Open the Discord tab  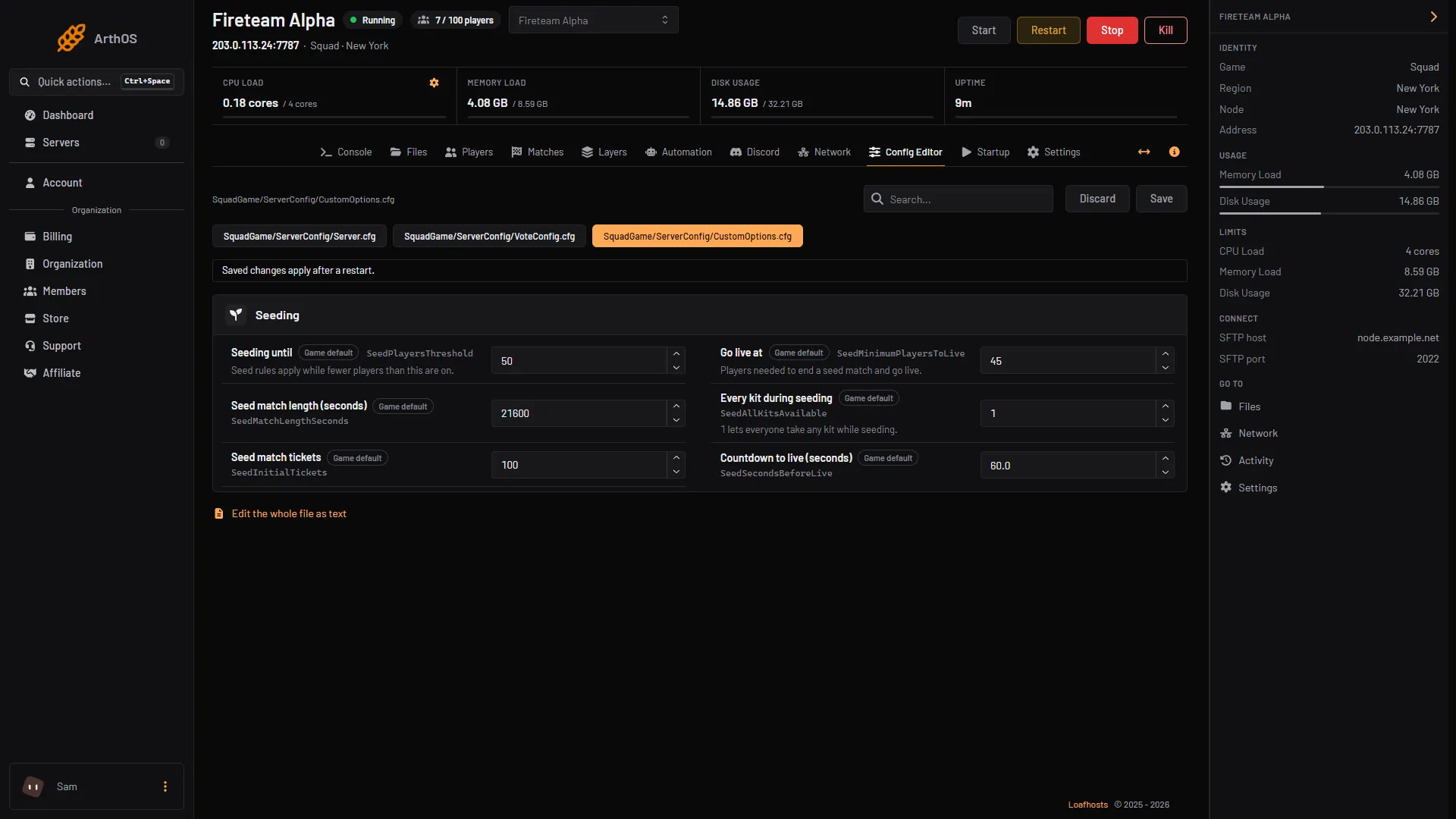point(755,152)
